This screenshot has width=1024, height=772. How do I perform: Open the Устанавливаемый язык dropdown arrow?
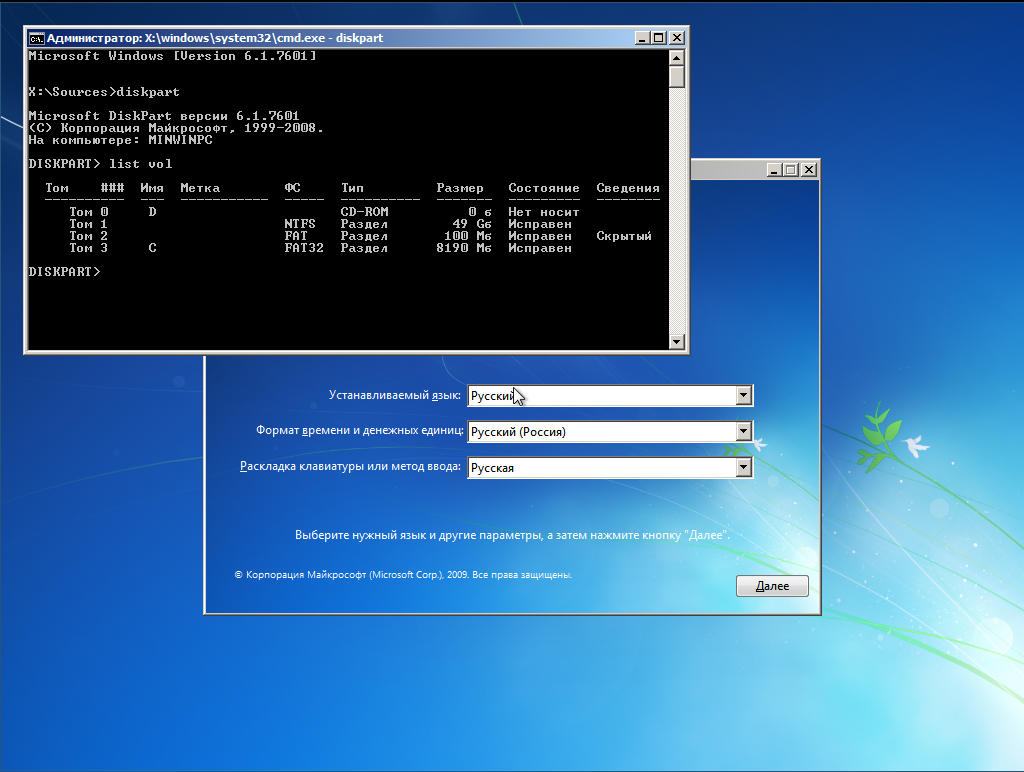click(743, 395)
